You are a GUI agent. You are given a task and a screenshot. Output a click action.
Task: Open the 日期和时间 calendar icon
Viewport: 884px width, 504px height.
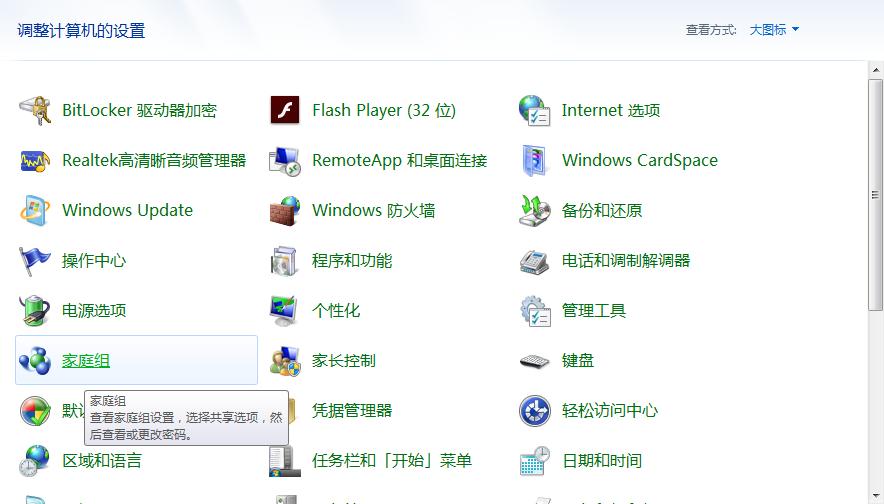pyautogui.click(x=534, y=461)
